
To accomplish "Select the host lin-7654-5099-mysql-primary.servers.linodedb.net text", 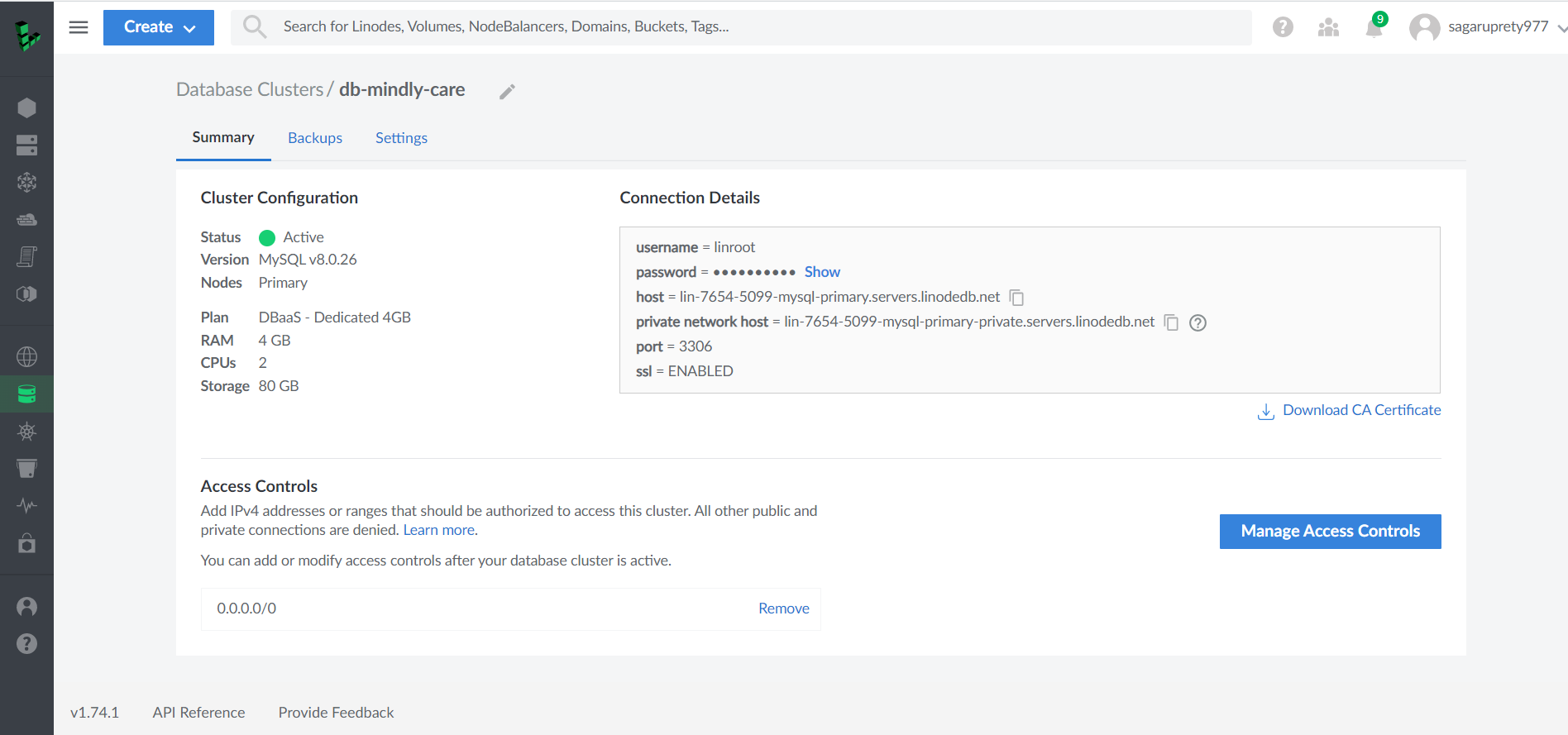I will 839,297.
